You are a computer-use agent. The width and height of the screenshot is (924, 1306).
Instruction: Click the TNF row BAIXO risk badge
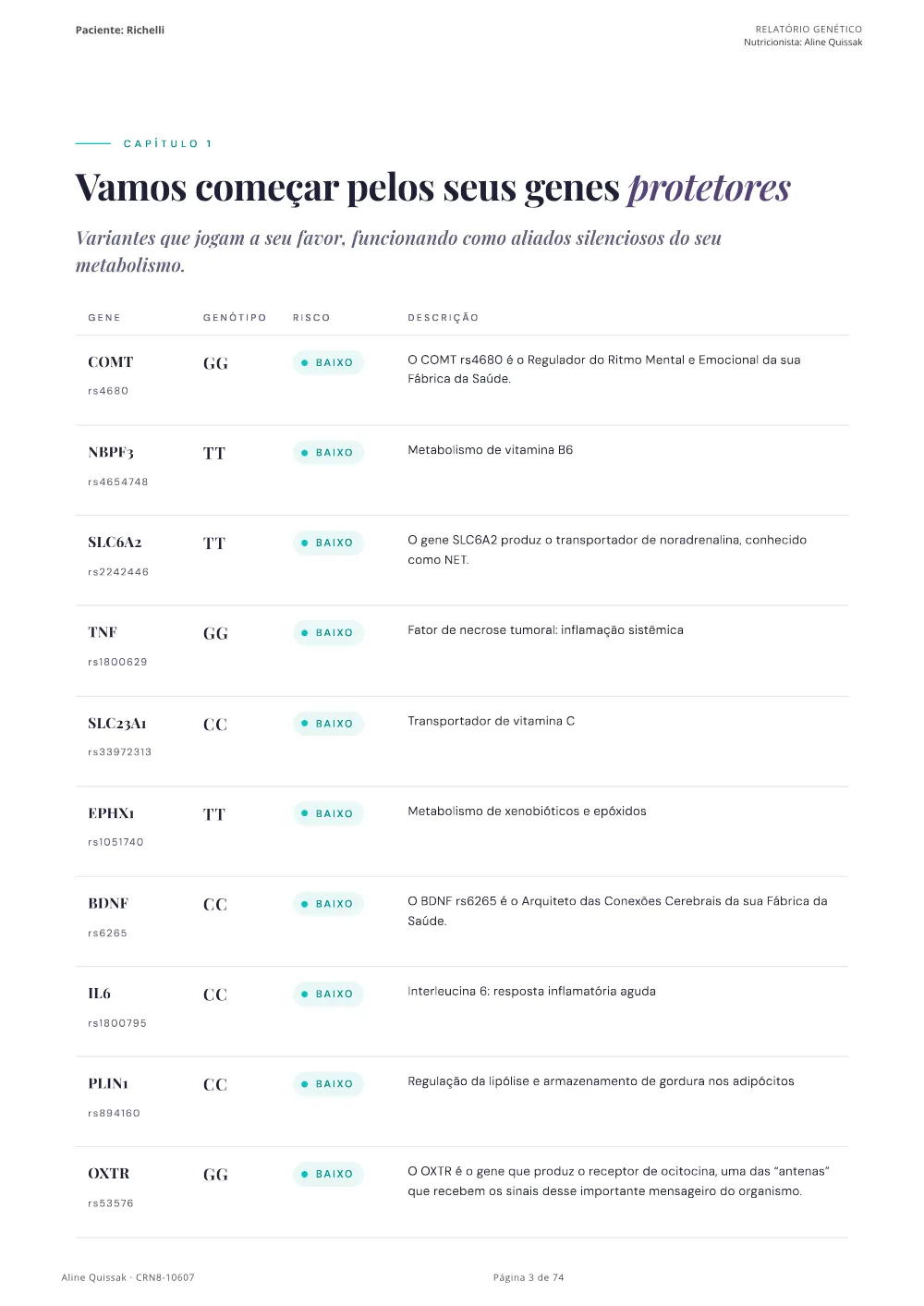[328, 633]
